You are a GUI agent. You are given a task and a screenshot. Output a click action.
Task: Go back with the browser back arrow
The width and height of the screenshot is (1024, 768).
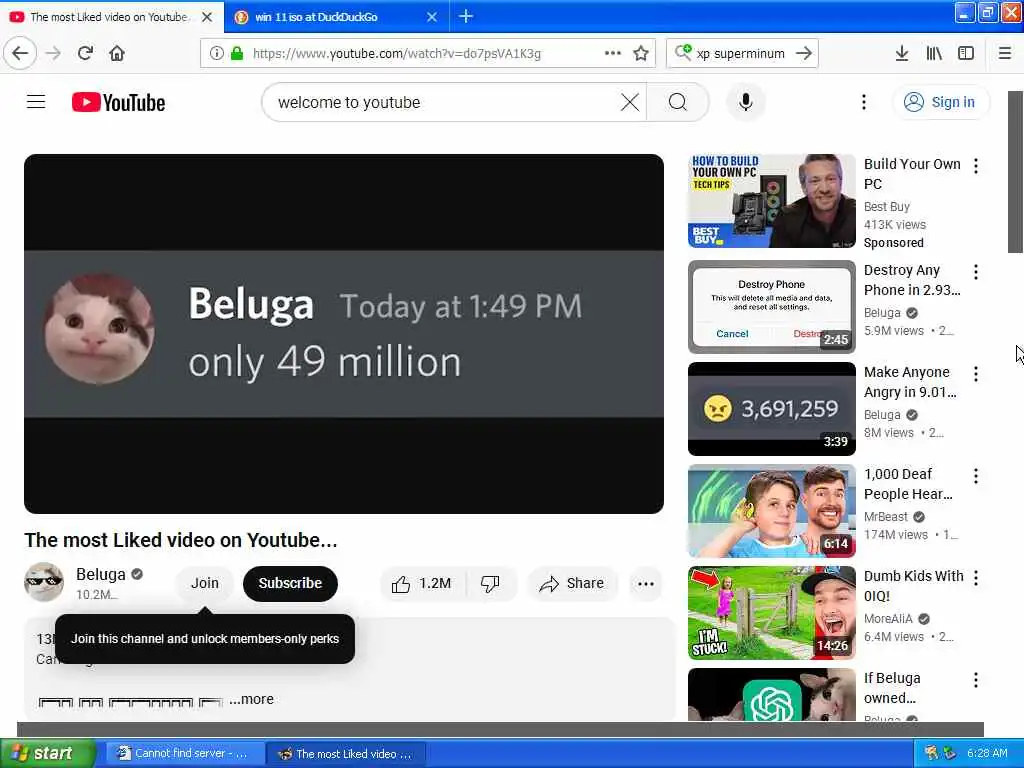click(x=20, y=53)
